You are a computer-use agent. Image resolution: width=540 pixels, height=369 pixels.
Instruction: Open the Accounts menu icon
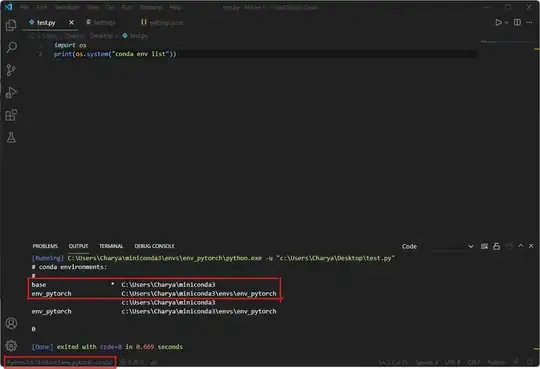(x=11, y=323)
